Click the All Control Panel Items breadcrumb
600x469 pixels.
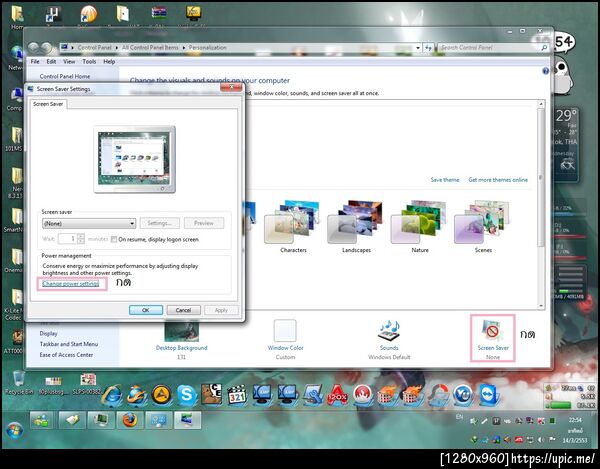click(x=150, y=48)
